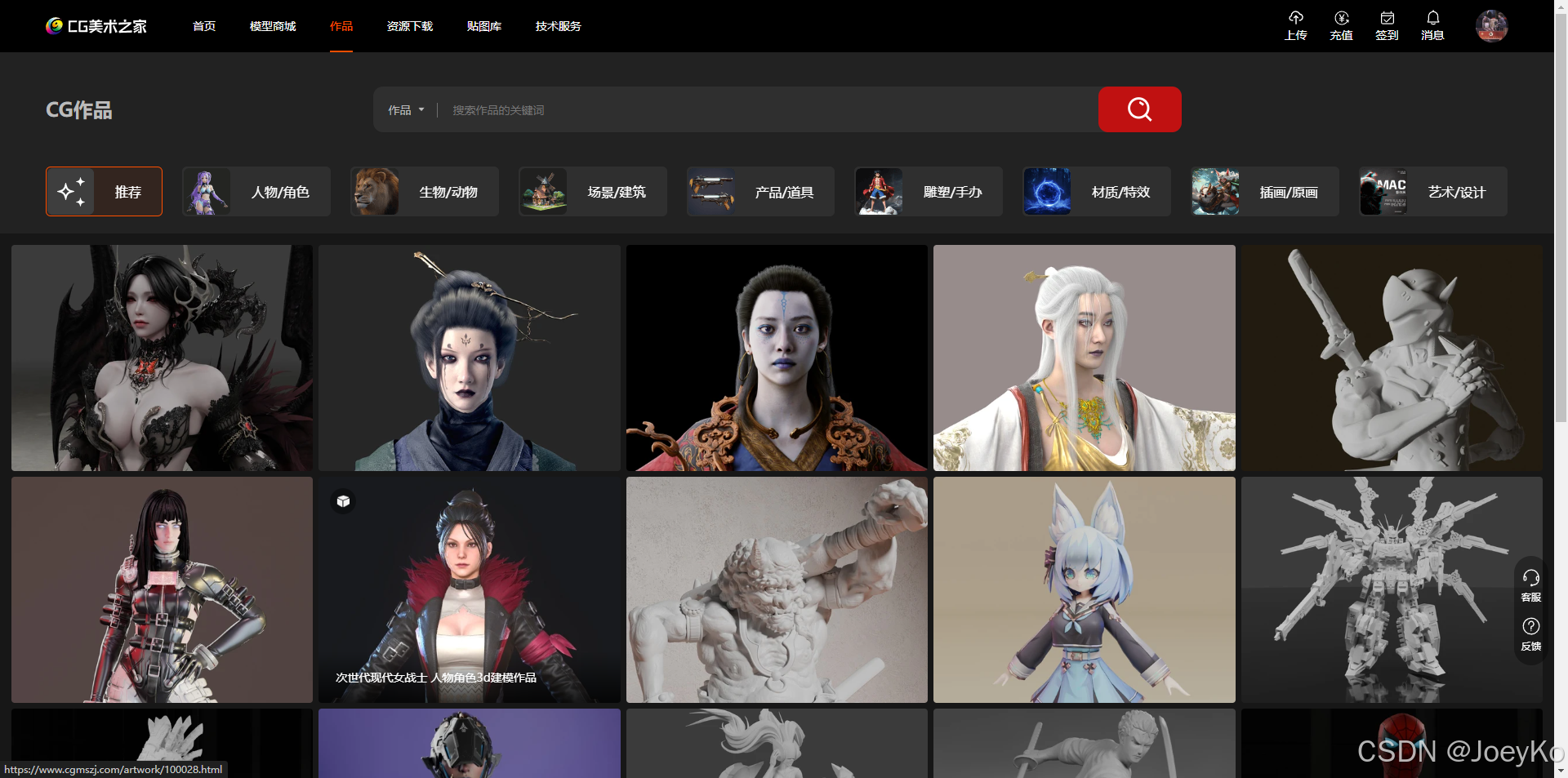
Task: Select the 场景/建筑 category
Action: click(593, 192)
